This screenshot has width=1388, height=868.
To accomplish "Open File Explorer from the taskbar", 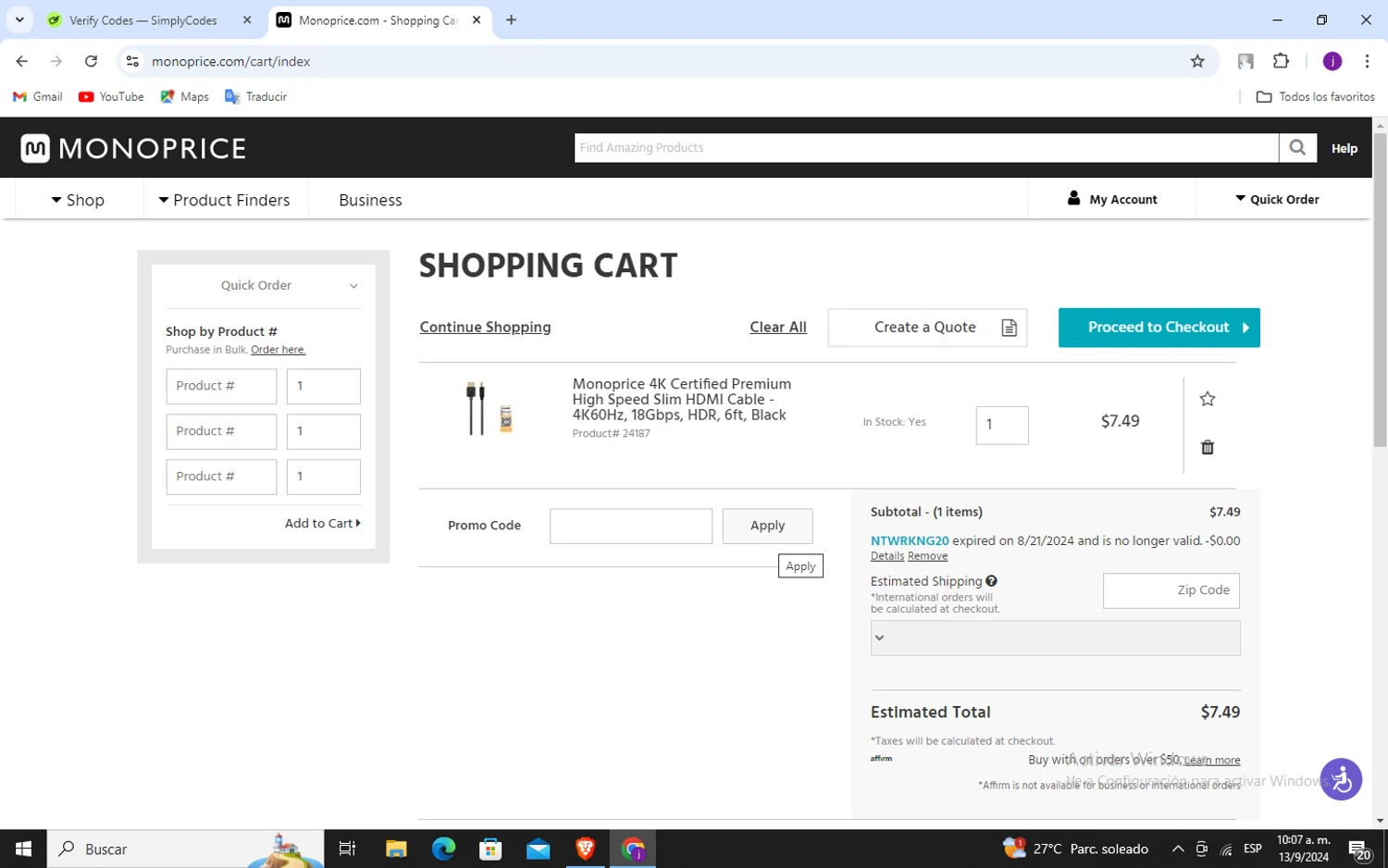I will click(396, 849).
